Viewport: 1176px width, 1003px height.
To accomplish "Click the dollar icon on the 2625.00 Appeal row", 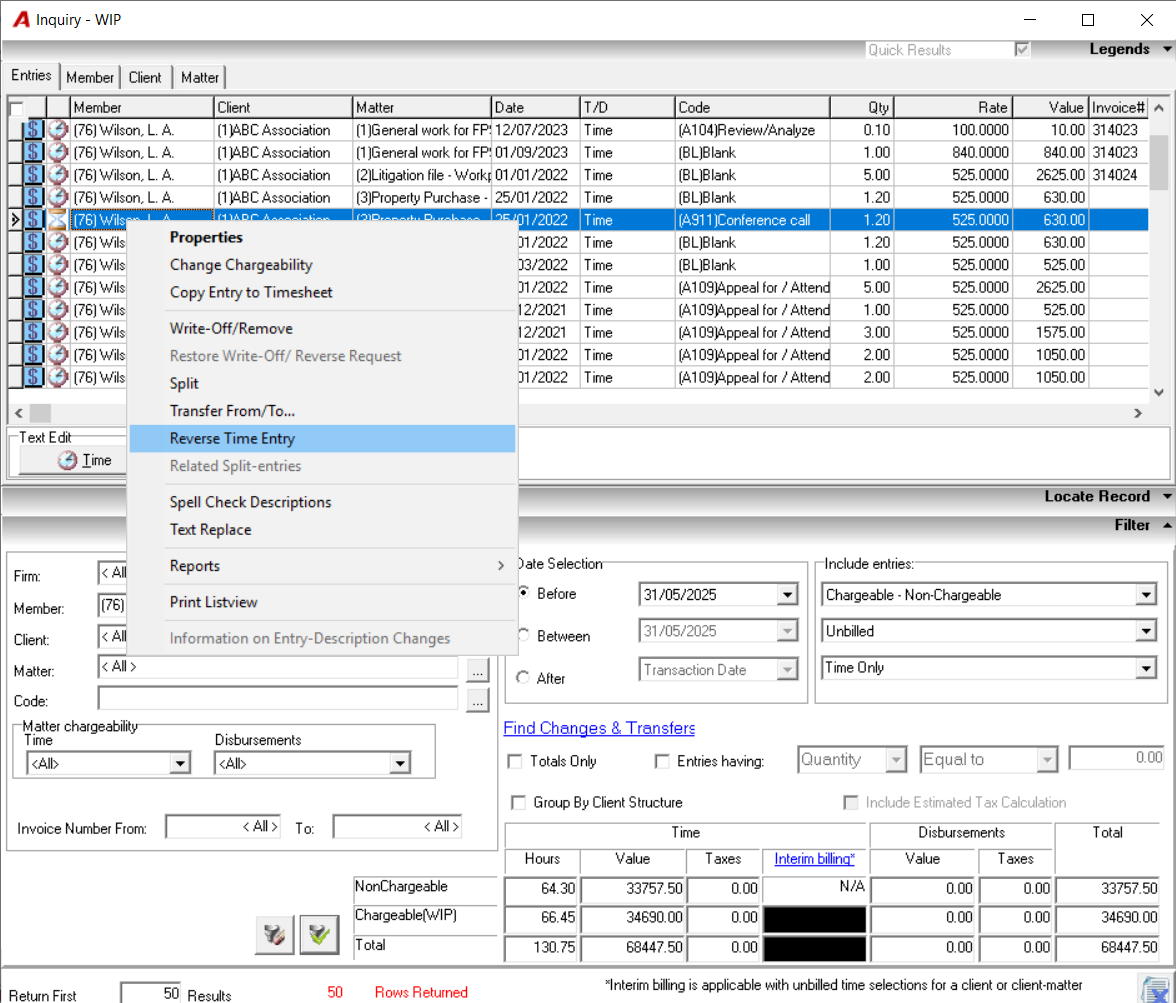I will (x=34, y=287).
